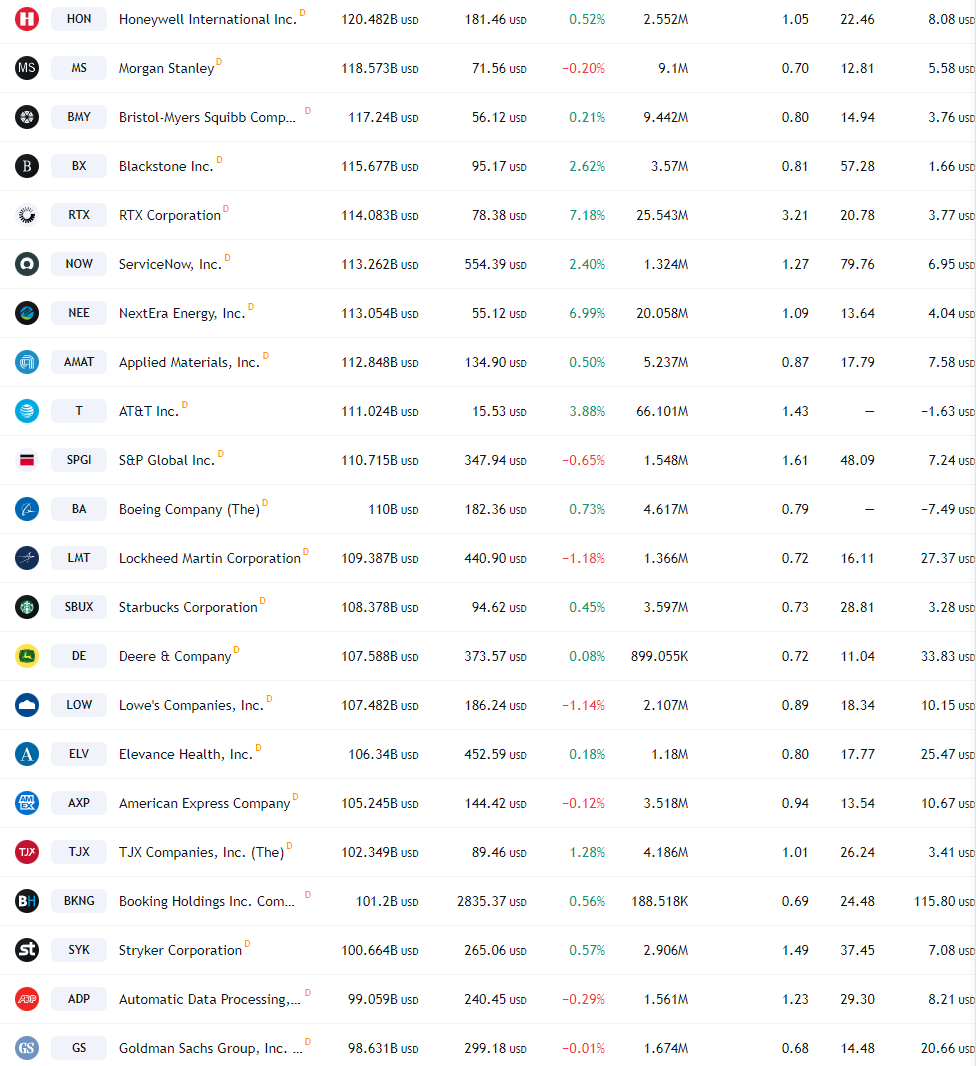
Task: Click the AT&T globe logo icon
Action: coord(27,411)
